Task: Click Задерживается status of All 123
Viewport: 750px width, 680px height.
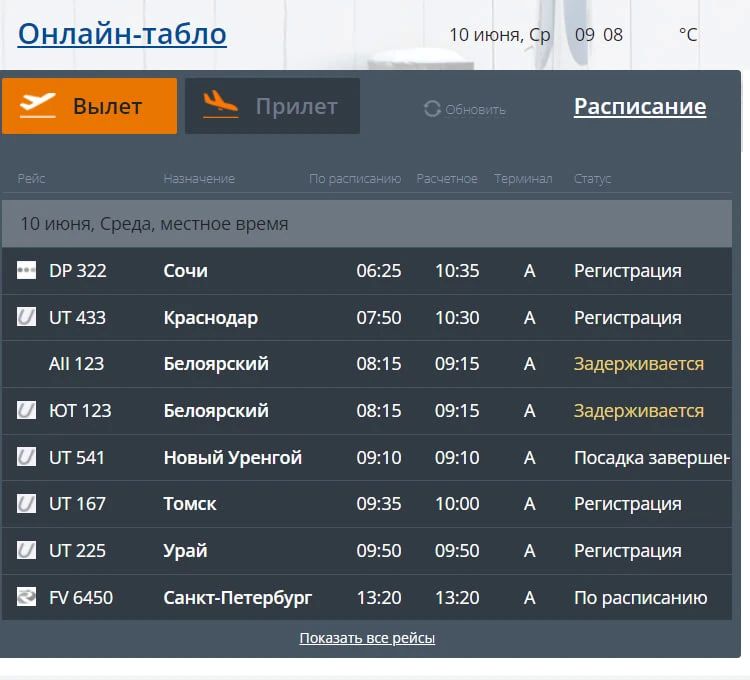Action: pyautogui.click(x=639, y=364)
